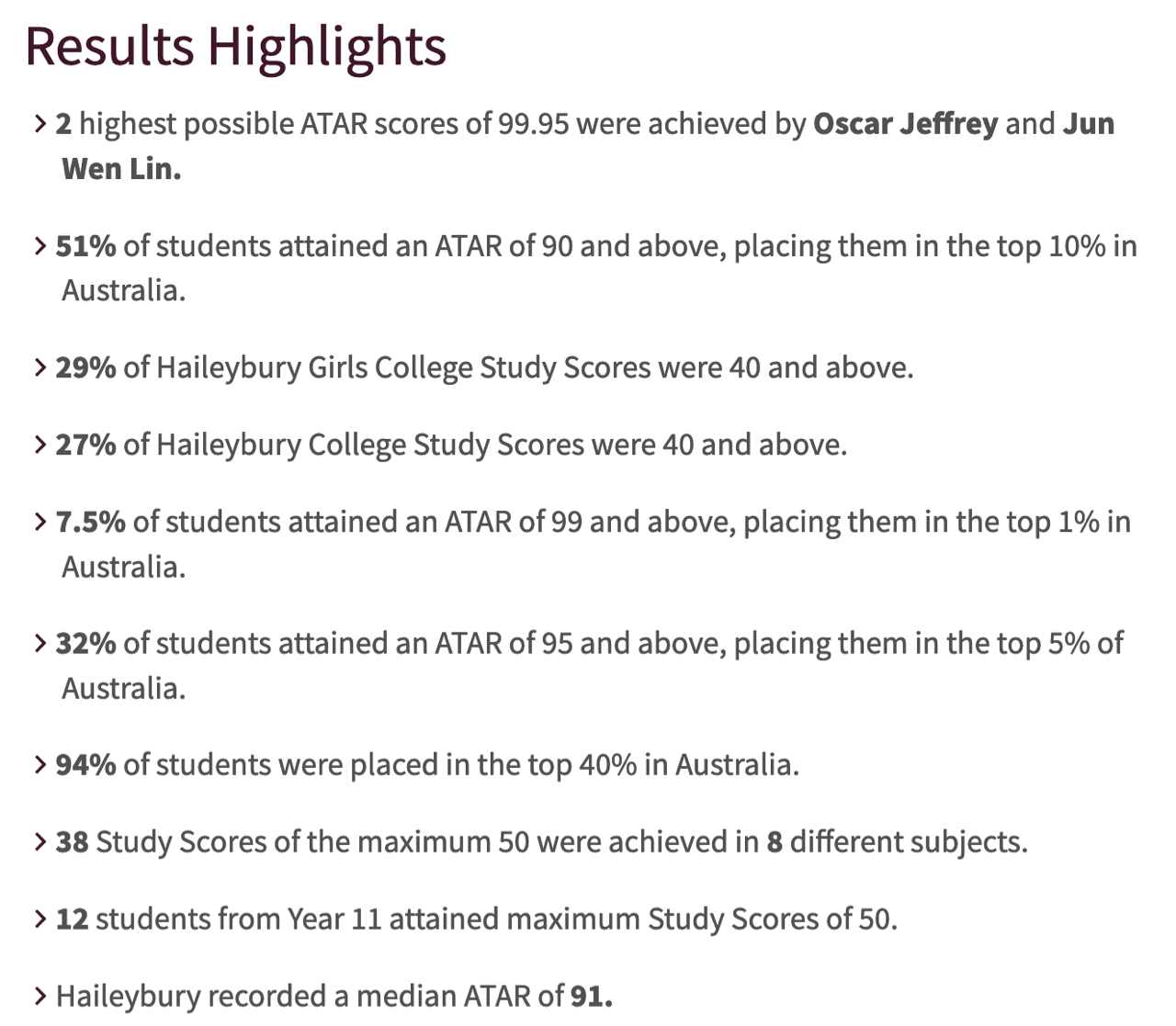Click the bold median ATAR value "91."
1176x1026 pixels.
point(591,996)
